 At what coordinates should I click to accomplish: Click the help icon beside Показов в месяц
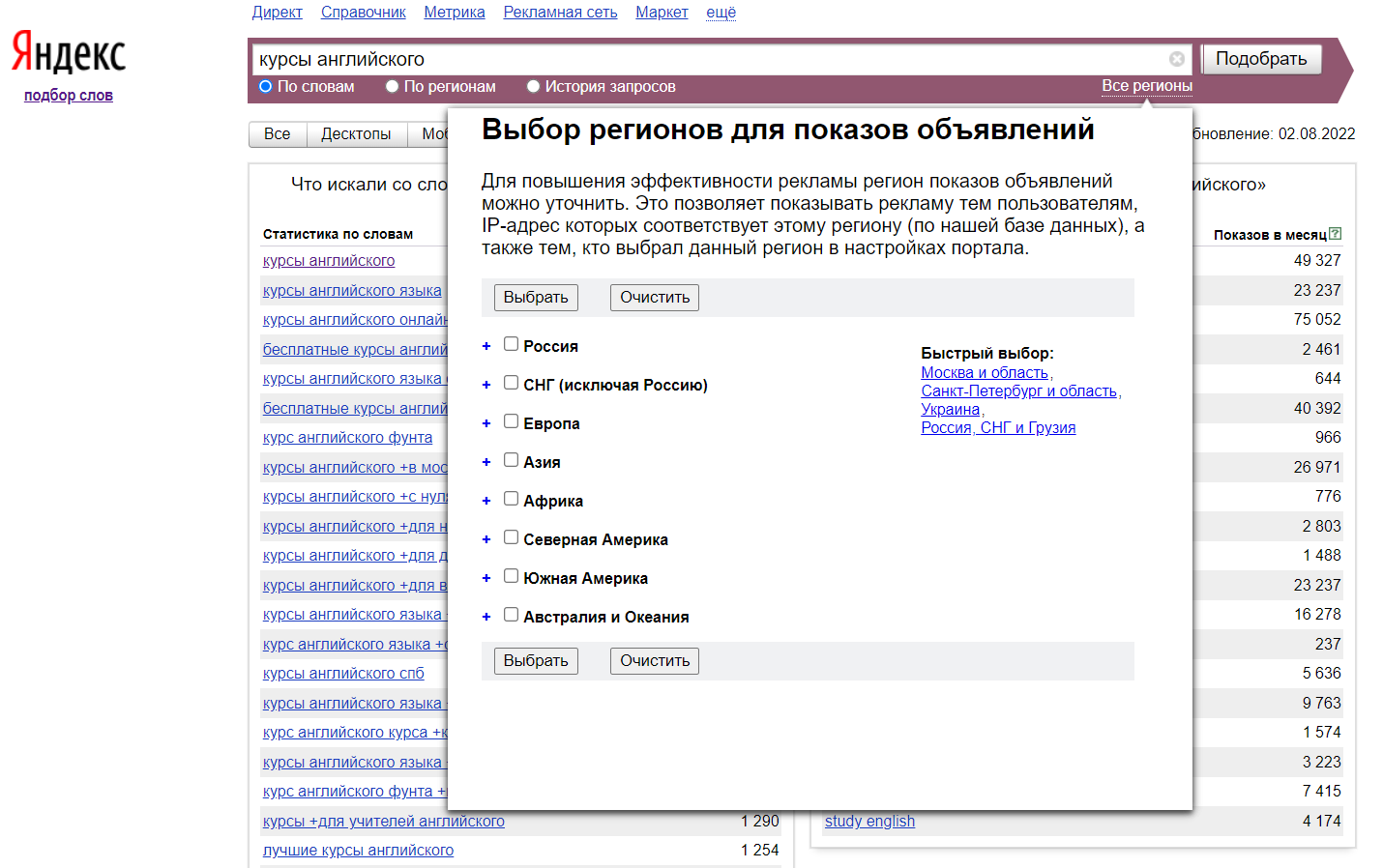[x=1335, y=234]
